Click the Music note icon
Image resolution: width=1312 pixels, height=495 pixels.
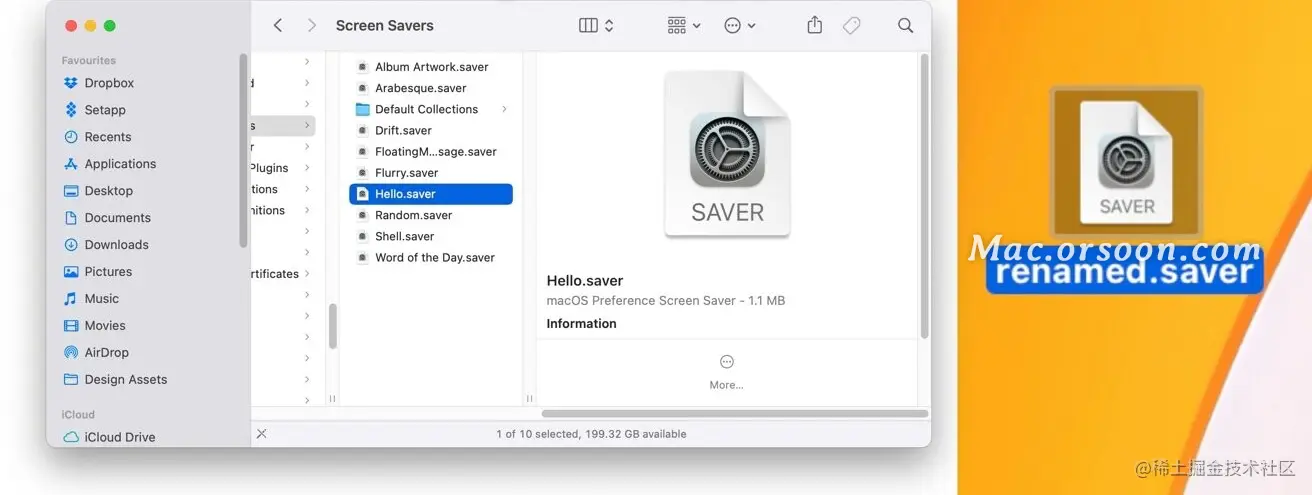(x=70, y=299)
